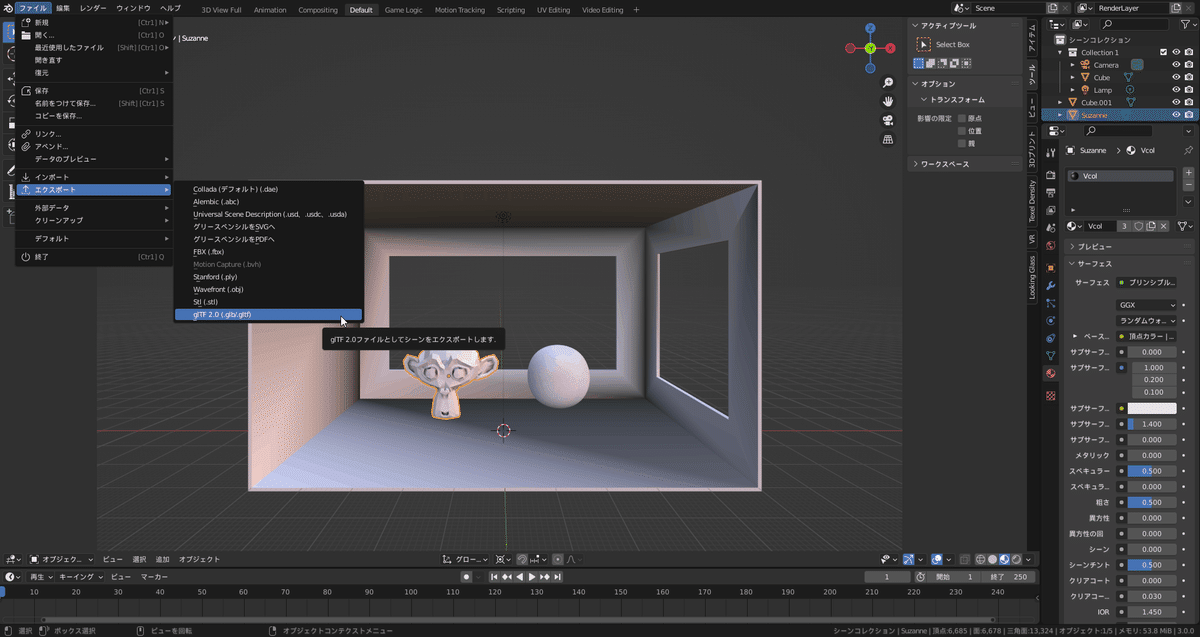Pin the properties editor with pin icon

(1187, 150)
